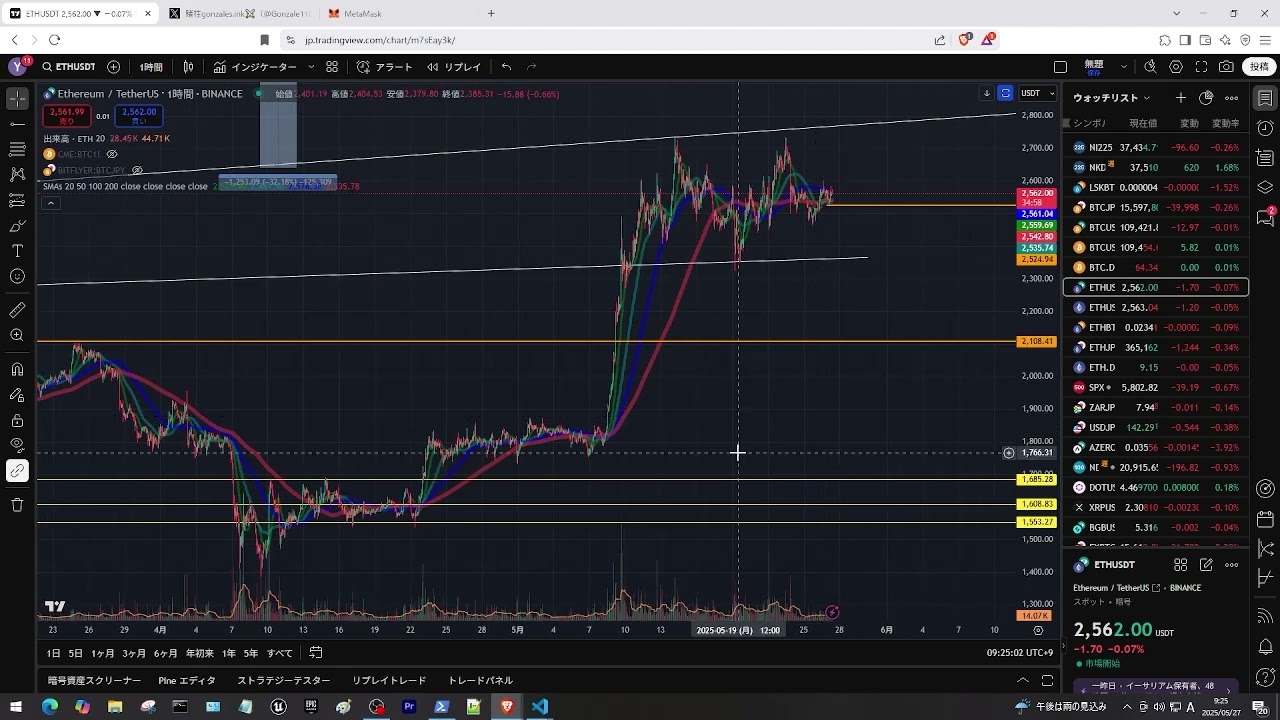This screenshot has height=720, width=1280.
Task: Open the トレードパネル tab
Action: coord(480,680)
